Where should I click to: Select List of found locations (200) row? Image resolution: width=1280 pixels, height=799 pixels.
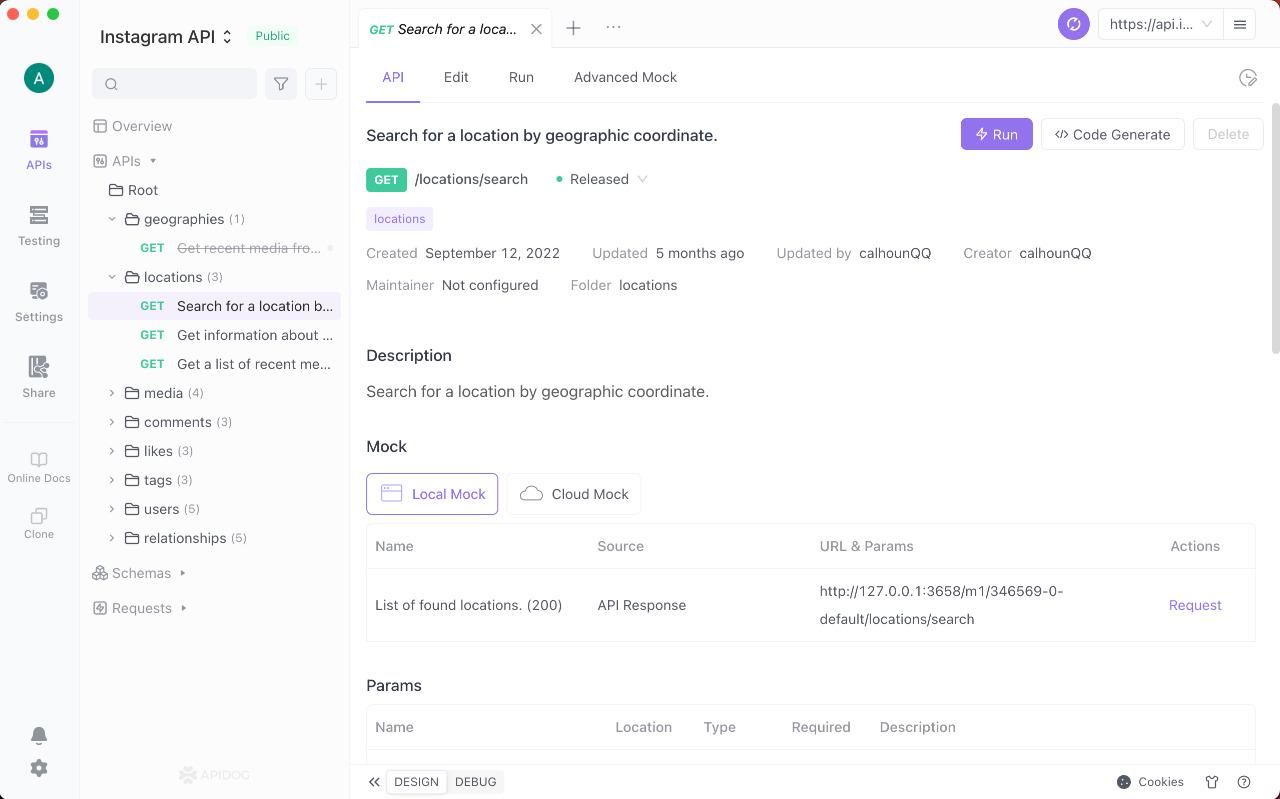(x=810, y=605)
